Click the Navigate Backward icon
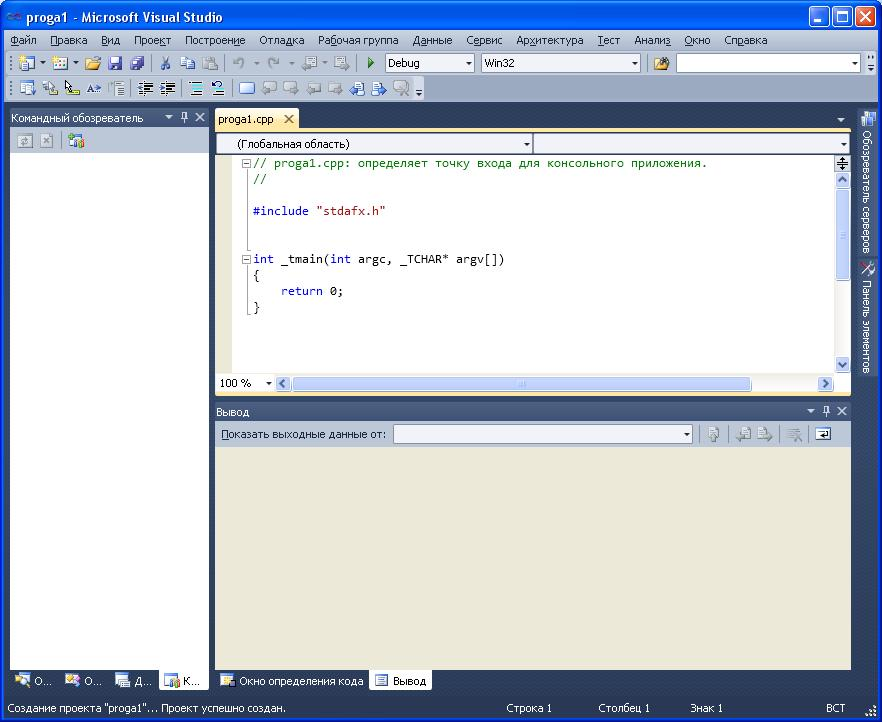 309,63
